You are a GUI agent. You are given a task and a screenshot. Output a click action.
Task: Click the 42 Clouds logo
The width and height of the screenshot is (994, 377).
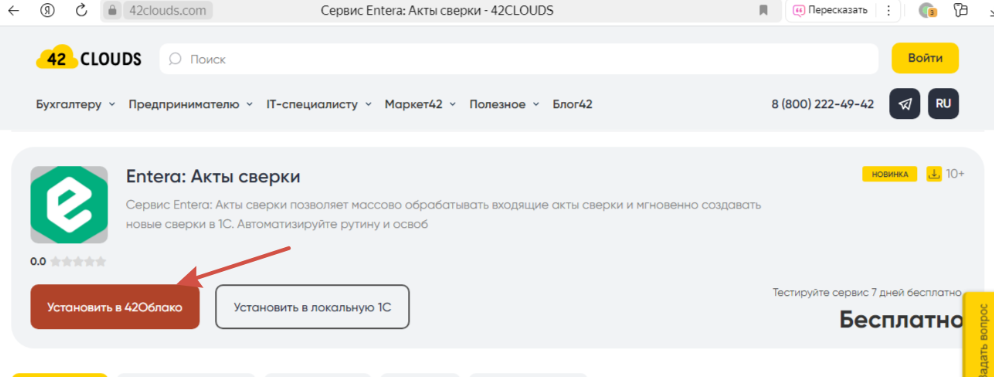[x=89, y=59]
